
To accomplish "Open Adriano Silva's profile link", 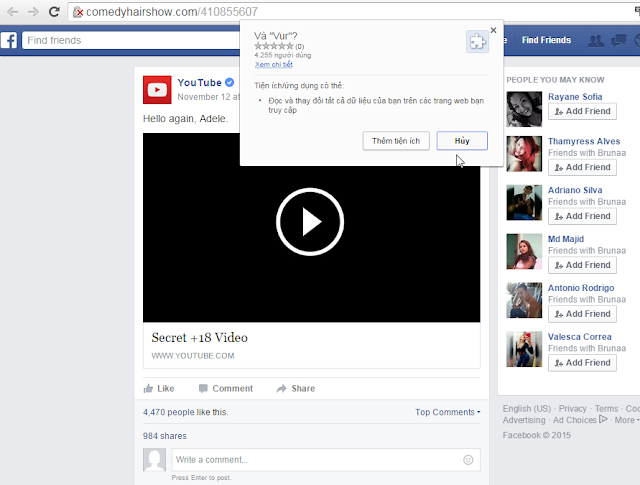I will 575,190.
